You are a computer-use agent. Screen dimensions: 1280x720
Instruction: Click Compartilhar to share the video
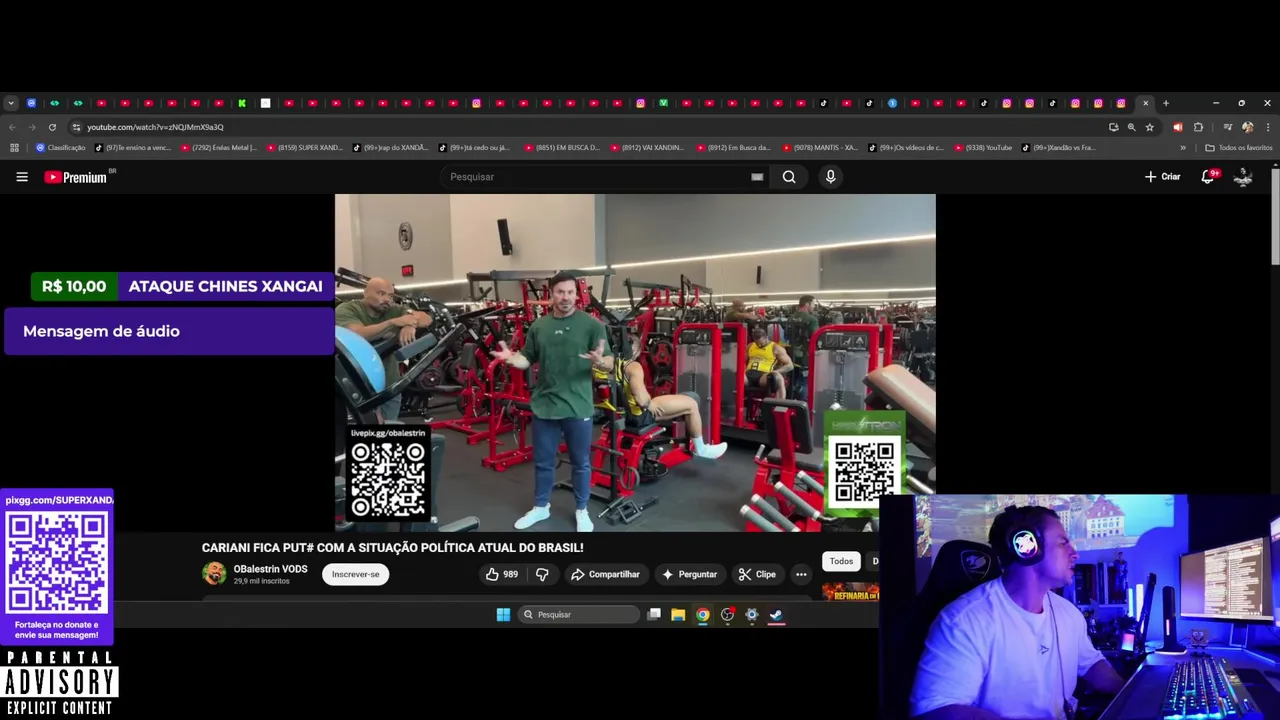[605, 574]
